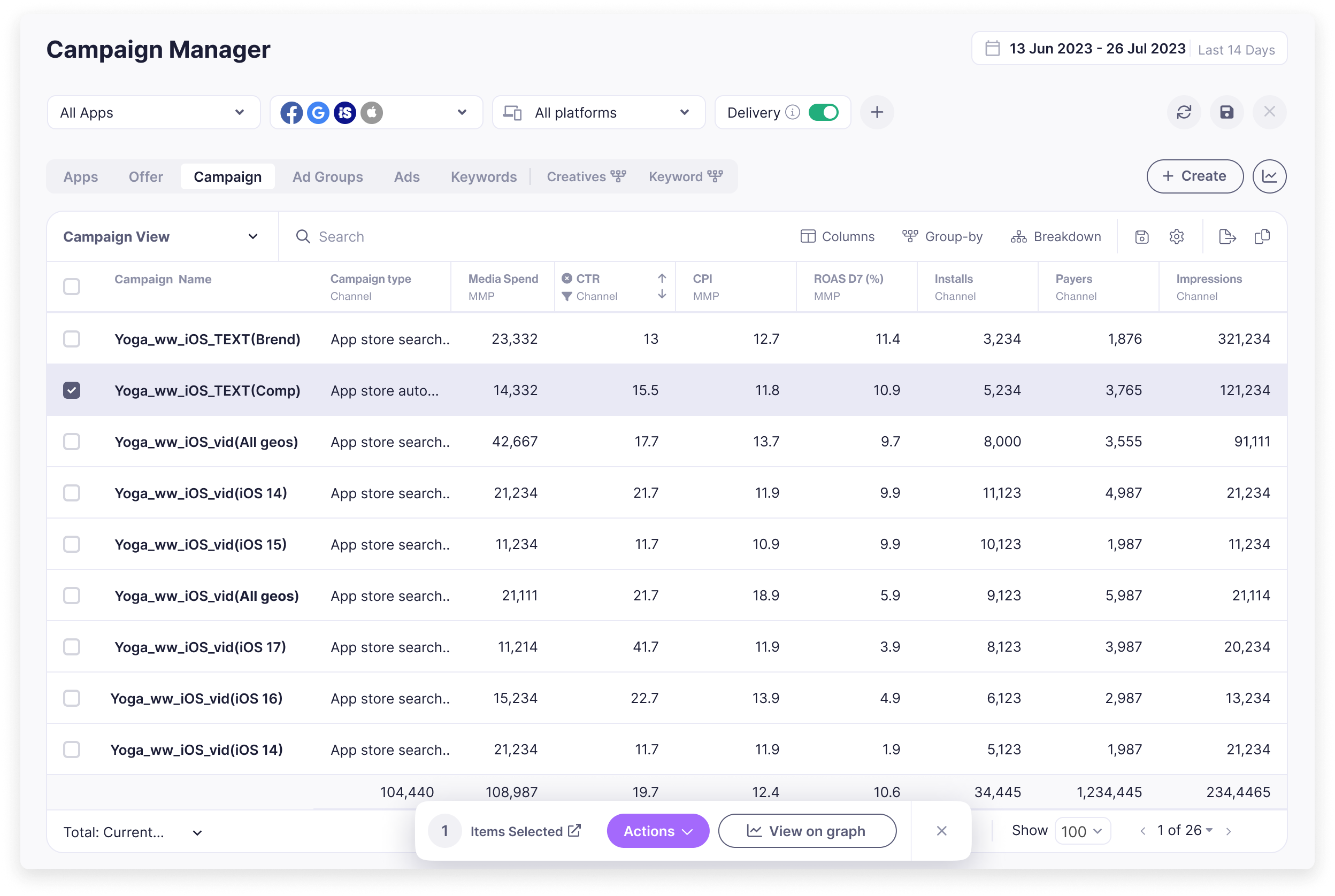
Task: Expand the Campaign View selector
Action: 161,237
